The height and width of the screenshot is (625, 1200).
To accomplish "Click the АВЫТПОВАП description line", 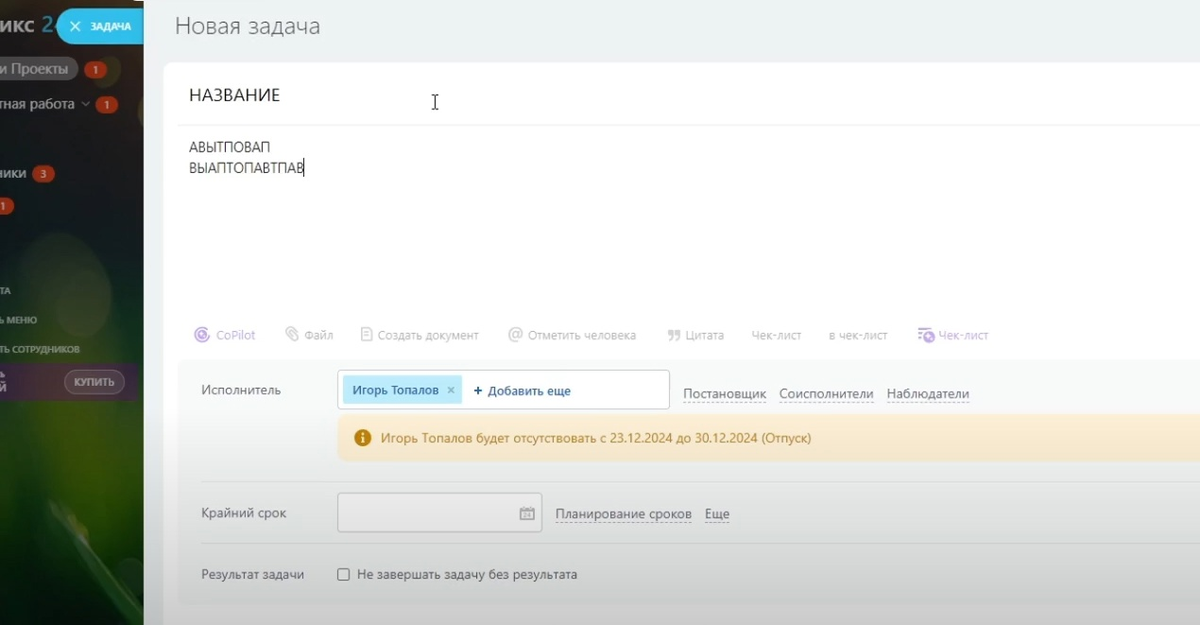I will click(229, 147).
